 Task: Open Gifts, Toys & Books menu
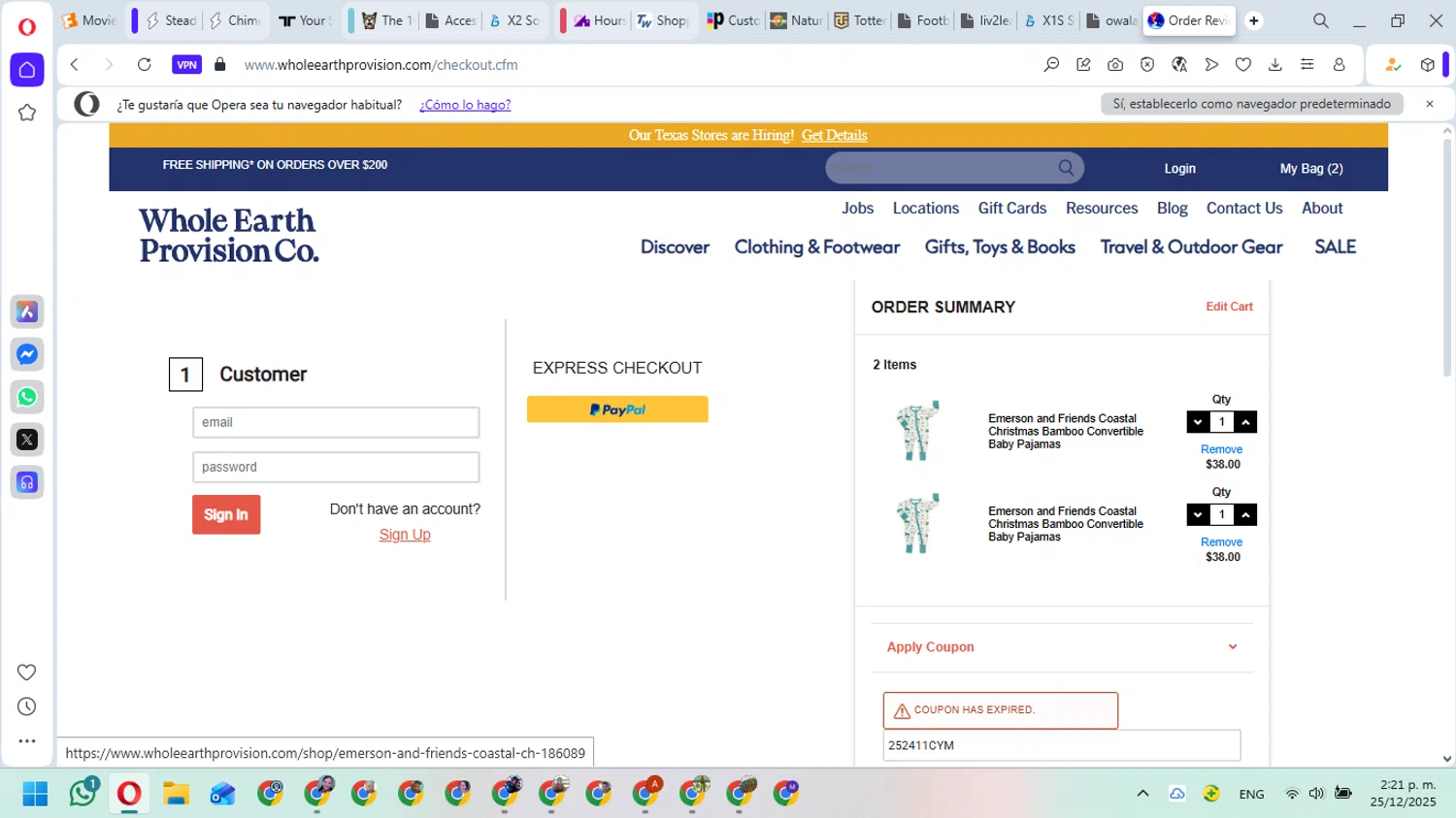[1000, 247]
